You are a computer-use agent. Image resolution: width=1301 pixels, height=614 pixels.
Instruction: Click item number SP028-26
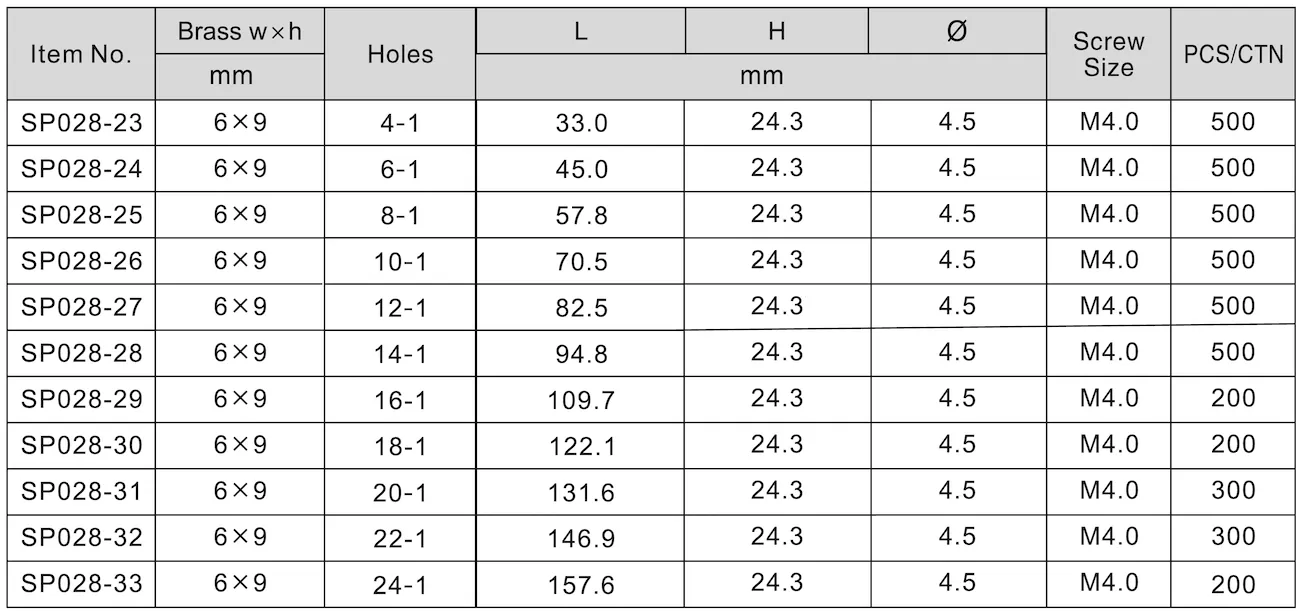(81, 261)
